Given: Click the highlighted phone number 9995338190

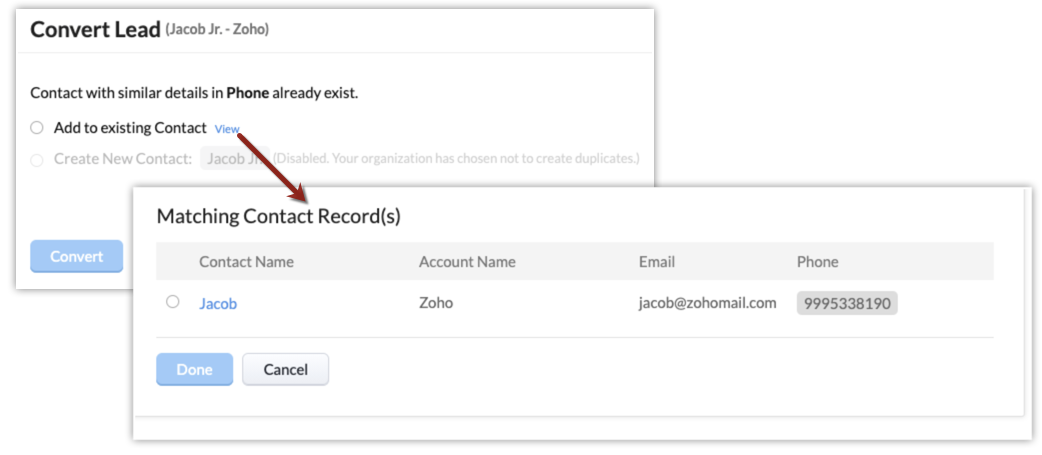Looking at the screenshot, I should point(847,303).
